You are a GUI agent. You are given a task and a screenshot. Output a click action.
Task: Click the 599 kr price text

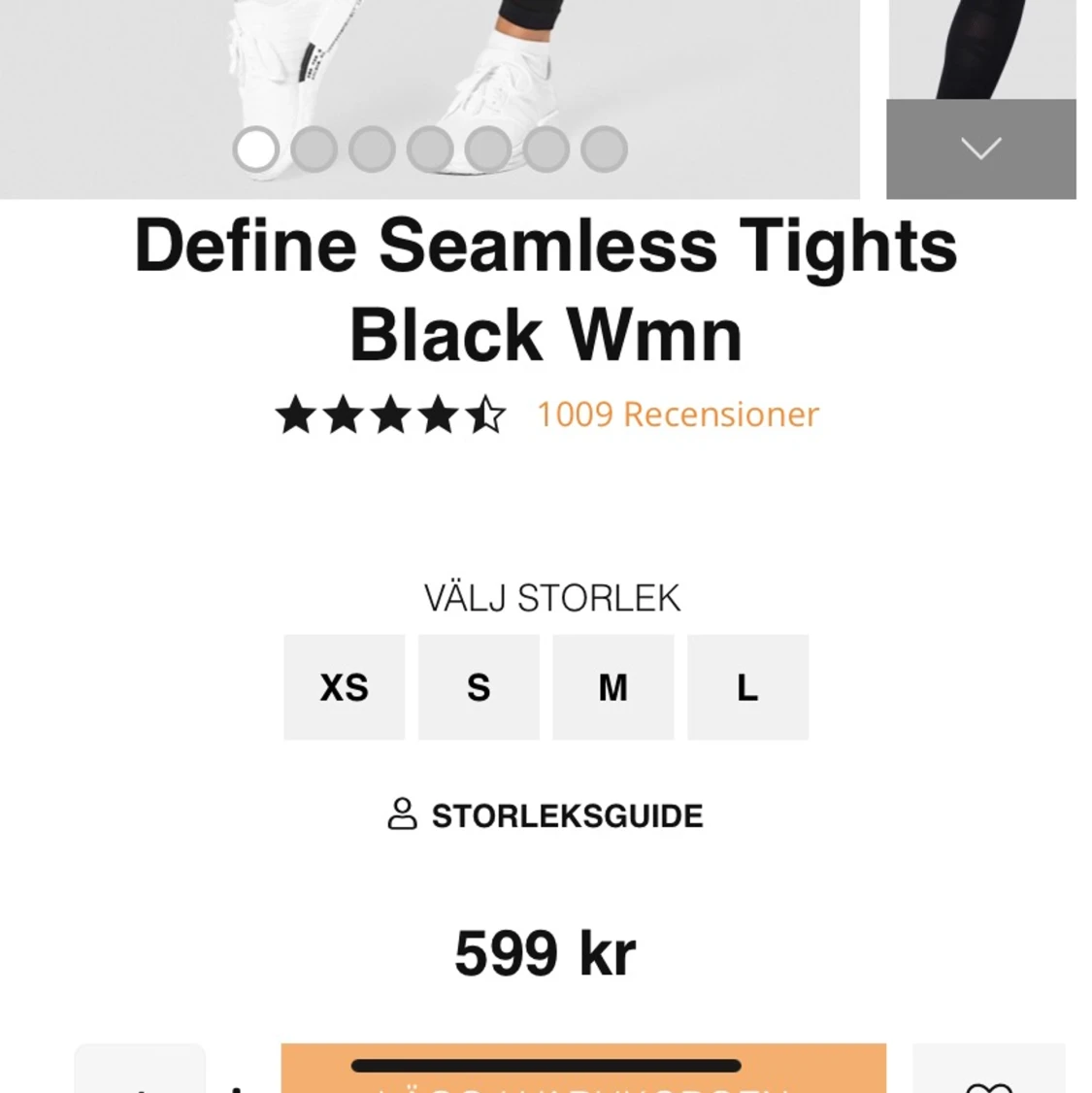tap(546, 952)
